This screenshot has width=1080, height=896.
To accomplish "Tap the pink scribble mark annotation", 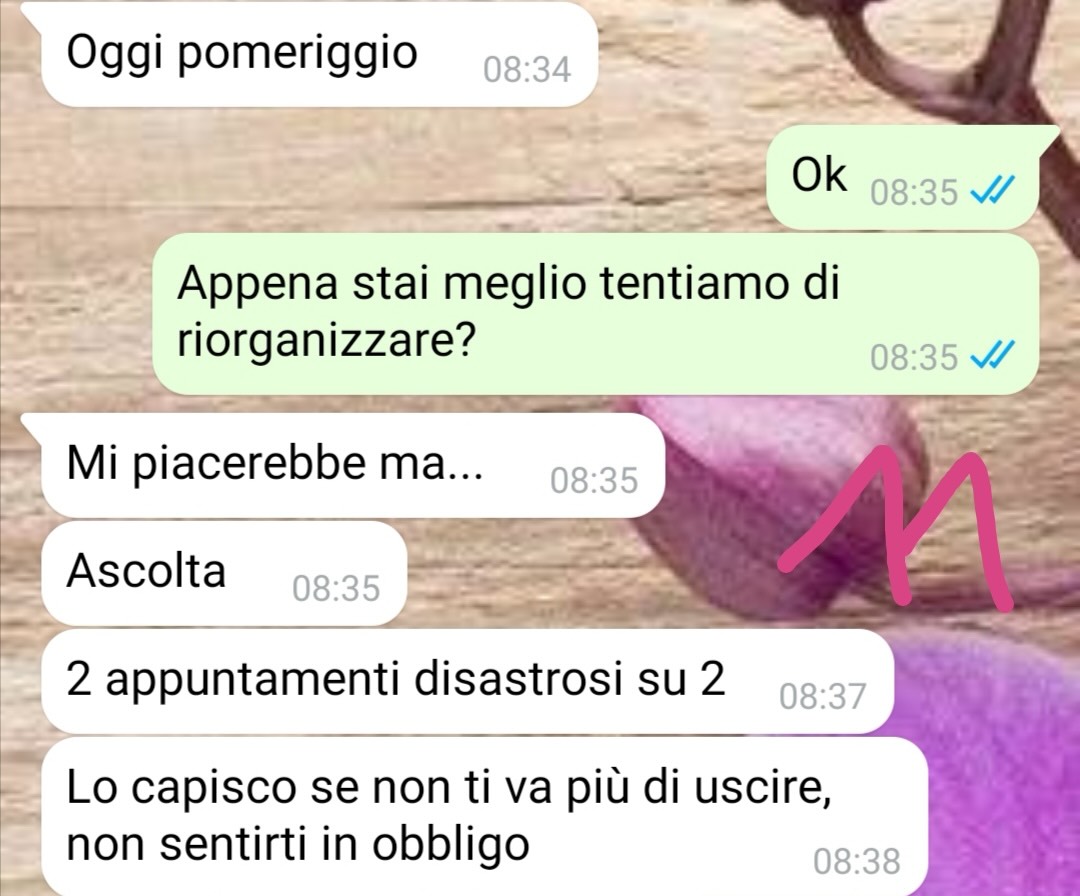I will [x=895, y=527].
